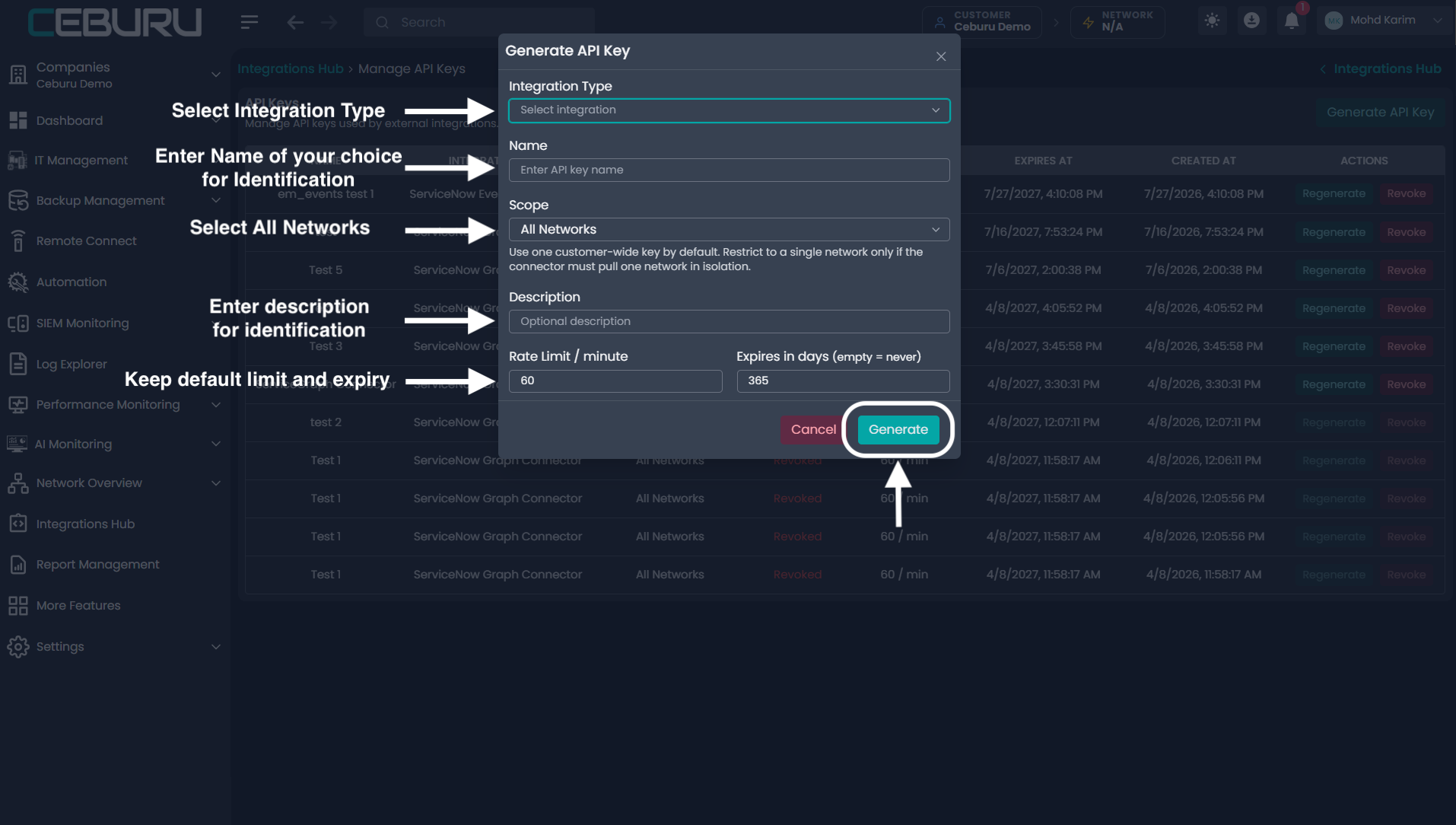Viewport: 1456px width, 825px height.
Task: Expand the Network Overview chevron
Action: (x=216, y=483)
